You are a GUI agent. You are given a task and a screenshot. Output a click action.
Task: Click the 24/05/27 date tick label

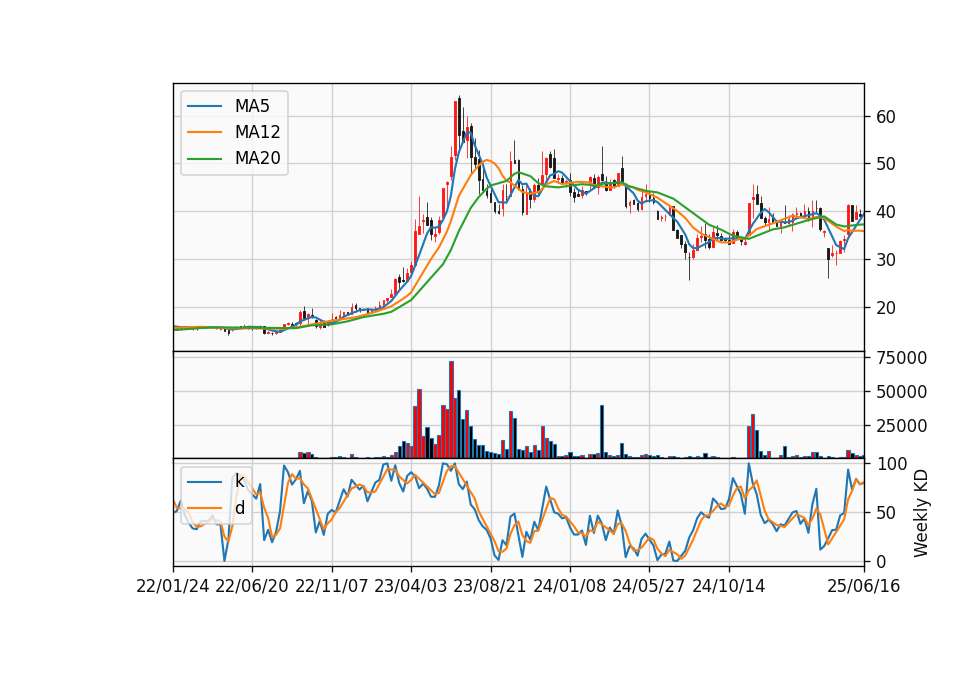pos(649,586)
